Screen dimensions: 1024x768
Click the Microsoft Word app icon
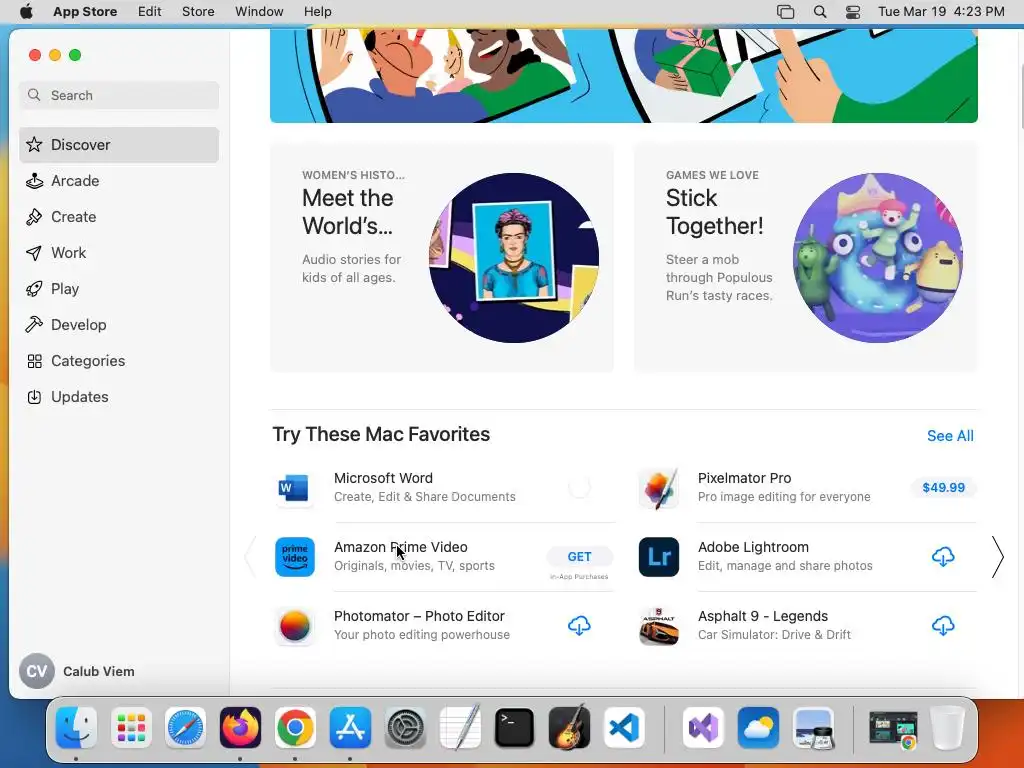[x=295, y=488]
